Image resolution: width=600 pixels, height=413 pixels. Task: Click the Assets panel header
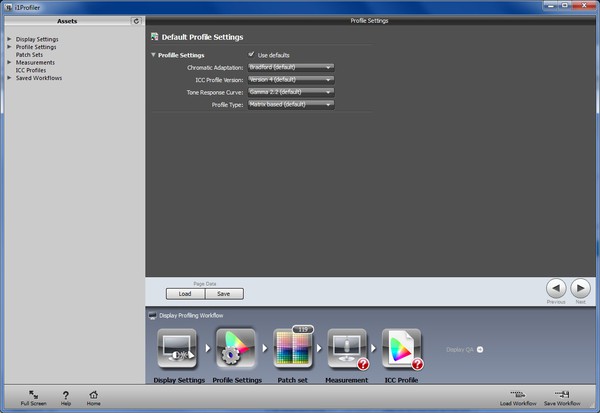[67, 21]
